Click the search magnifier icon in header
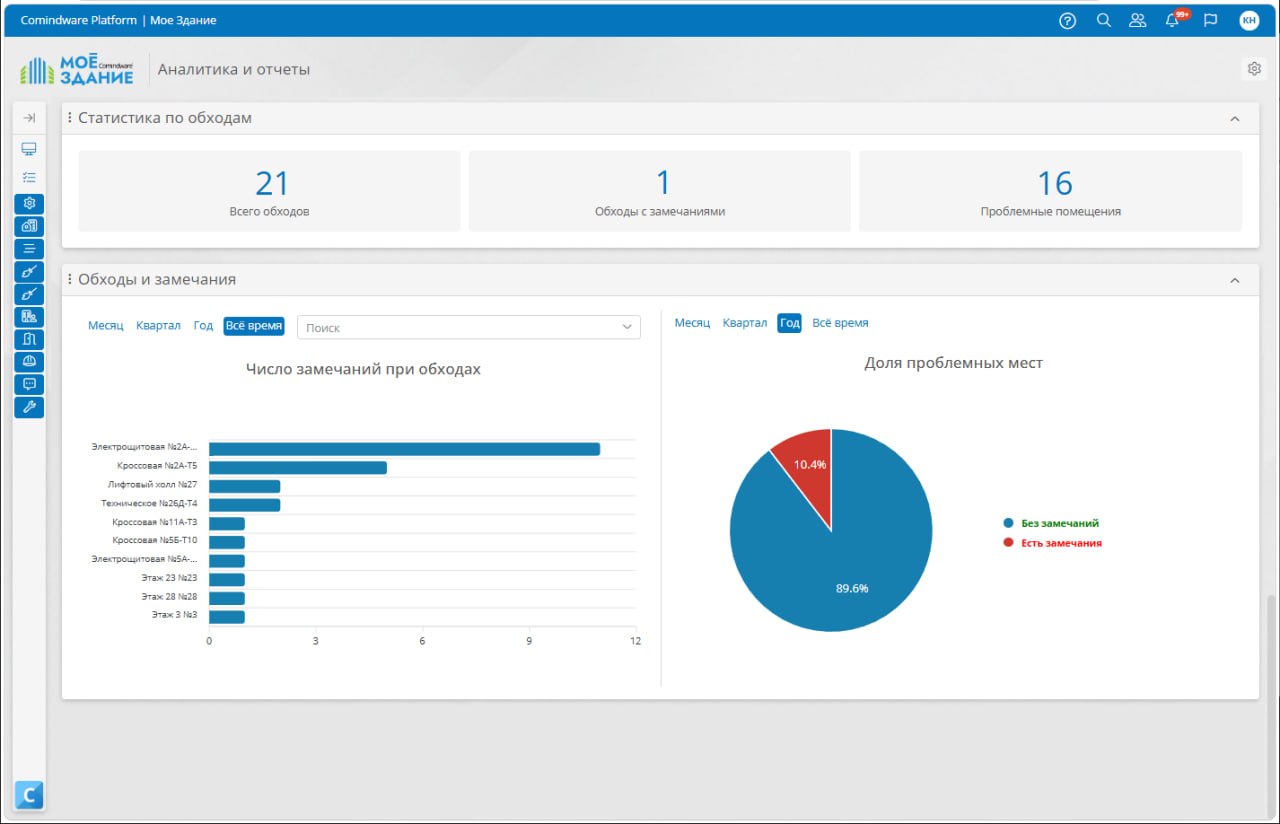This screenshot has width=1280, height=824. [1103, 20]
